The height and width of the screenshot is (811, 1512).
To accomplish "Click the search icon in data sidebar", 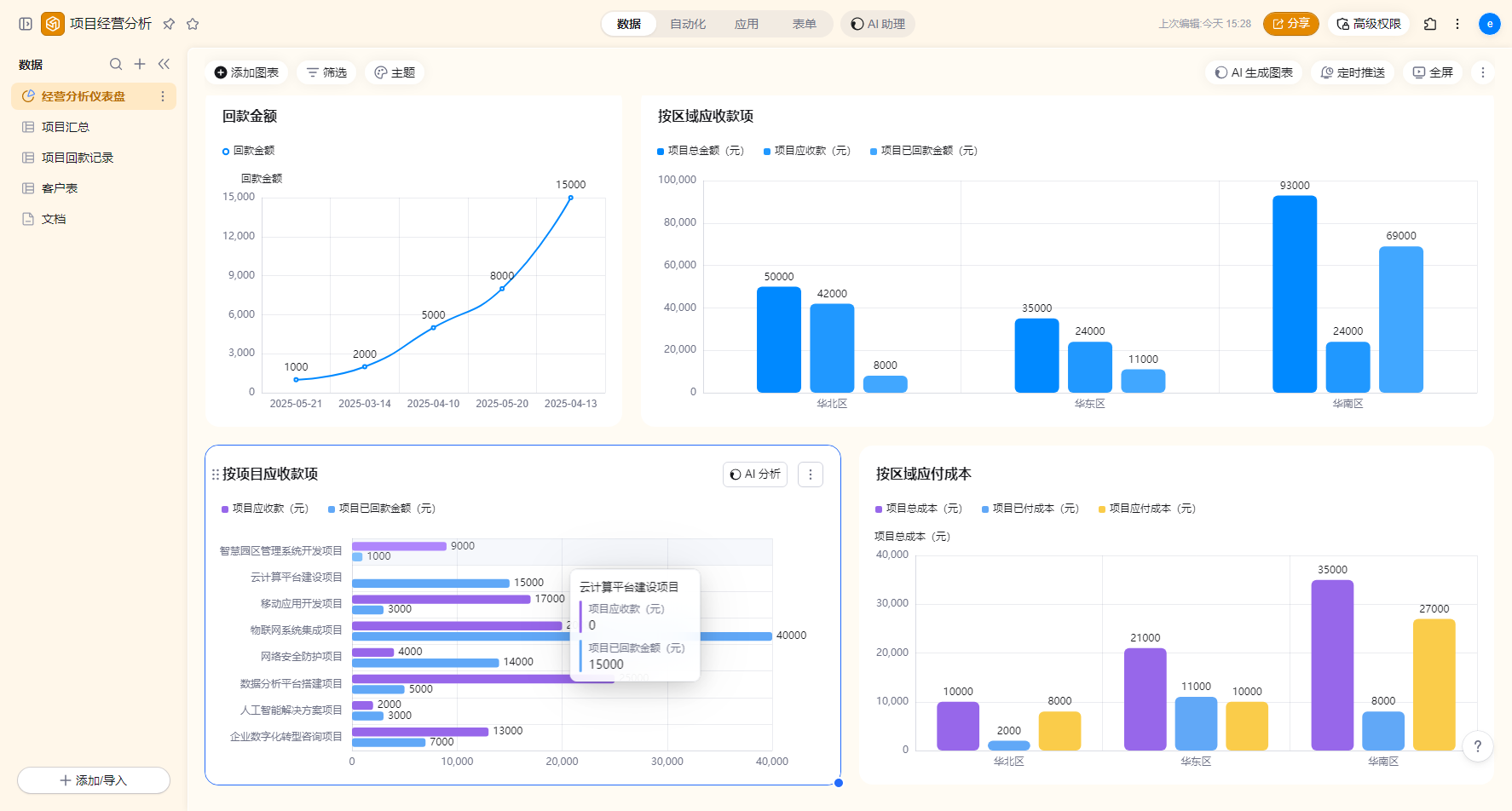I will tap(116, 64).
